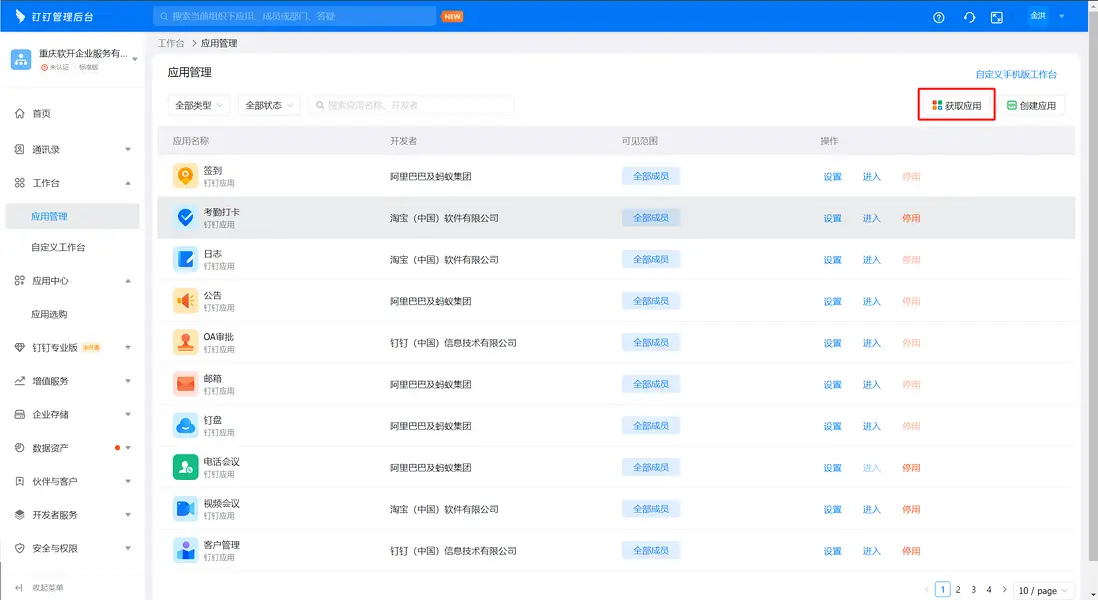This screenshot has height=600, width=1098.
Task: Click 停用 for the 视频会议 app
Action: [x=911, y=509]
